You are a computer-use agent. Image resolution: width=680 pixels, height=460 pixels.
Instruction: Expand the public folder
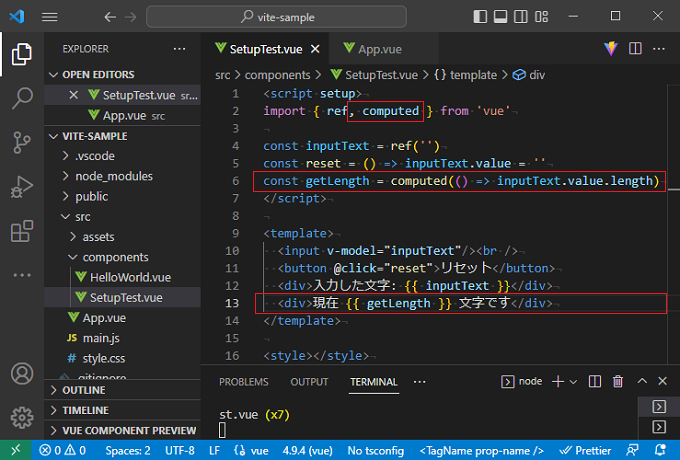[122, 197]
